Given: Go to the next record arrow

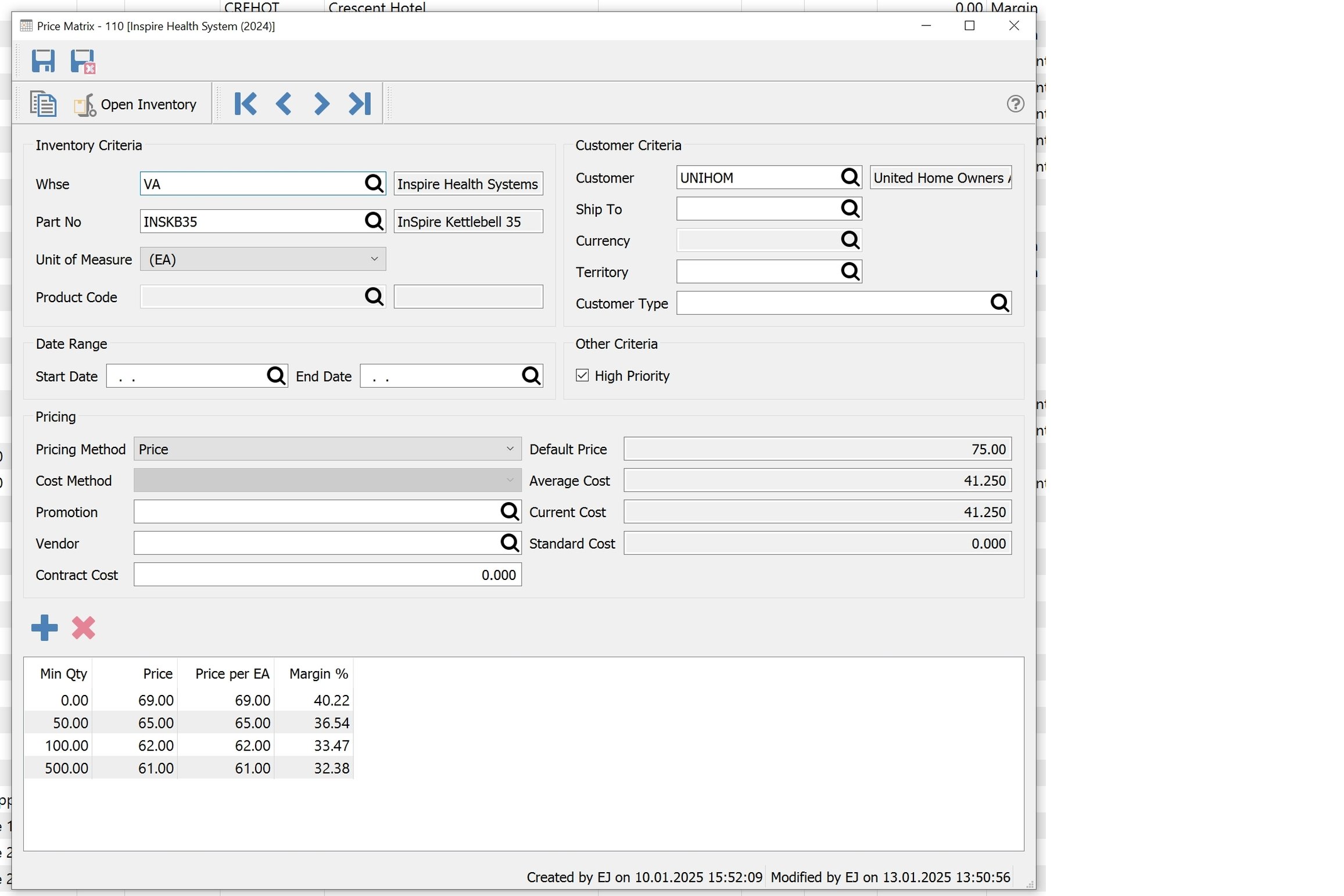Looking at the screenshot, I should point(321,104).
